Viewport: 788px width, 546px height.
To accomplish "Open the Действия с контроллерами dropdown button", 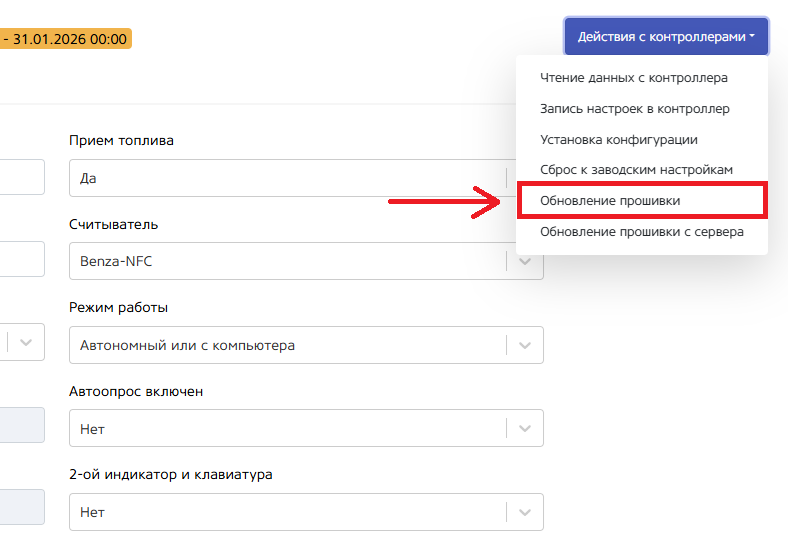I will pyautogui.click(x=666, y=36).
